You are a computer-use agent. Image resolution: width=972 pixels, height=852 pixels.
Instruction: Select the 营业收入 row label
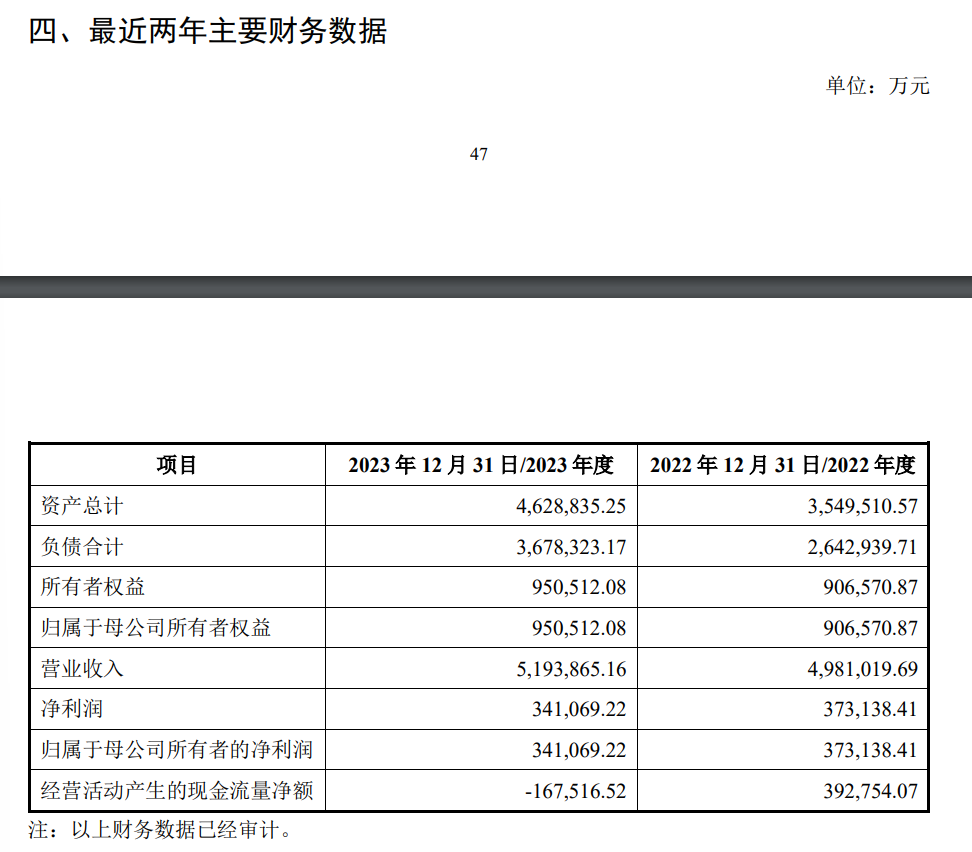click(82, 668)
